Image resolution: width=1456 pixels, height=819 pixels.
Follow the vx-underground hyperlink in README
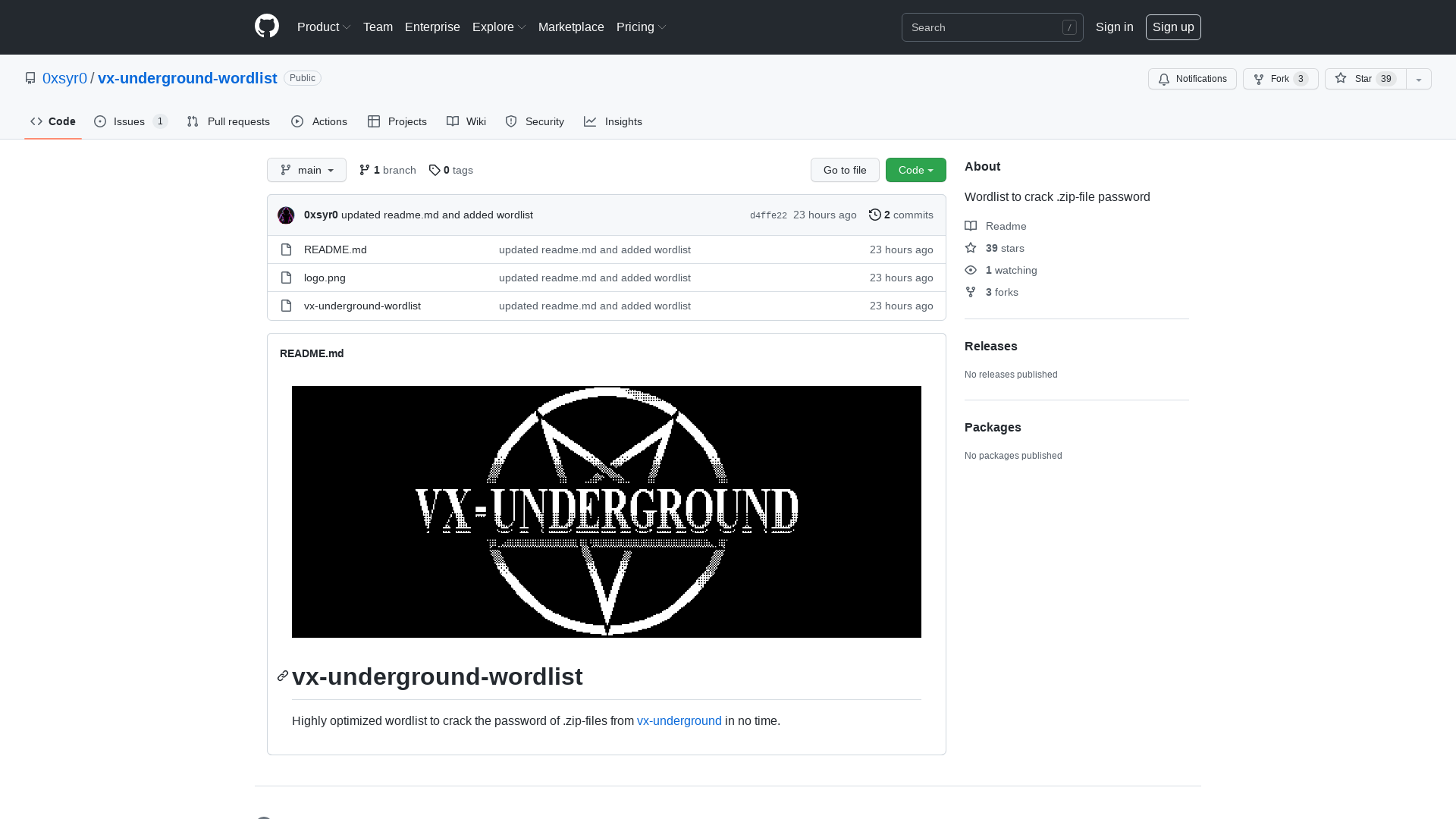(679, 720)
